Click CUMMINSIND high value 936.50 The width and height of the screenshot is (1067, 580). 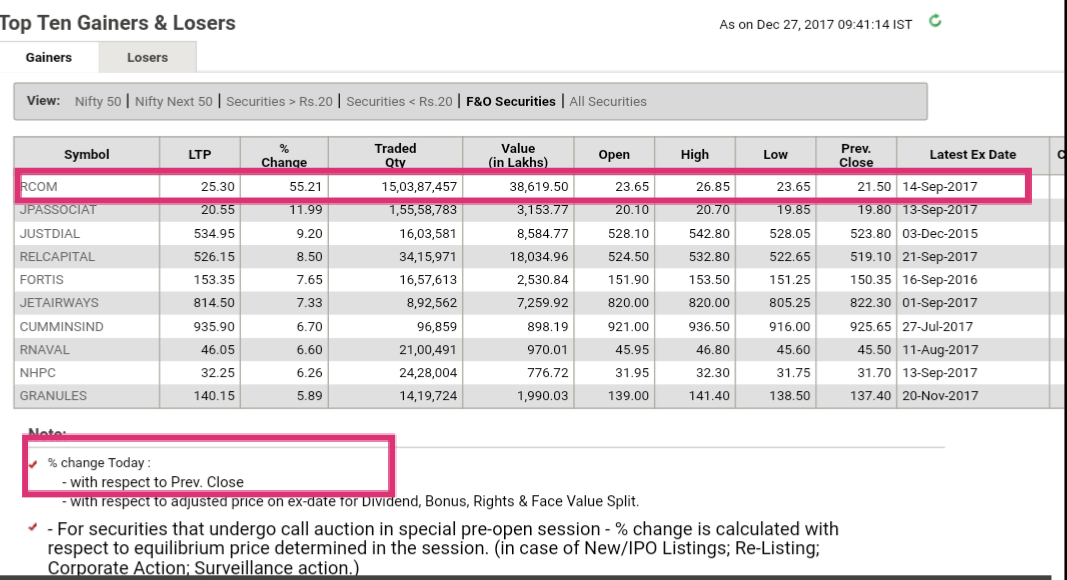(x=709, y=327)
